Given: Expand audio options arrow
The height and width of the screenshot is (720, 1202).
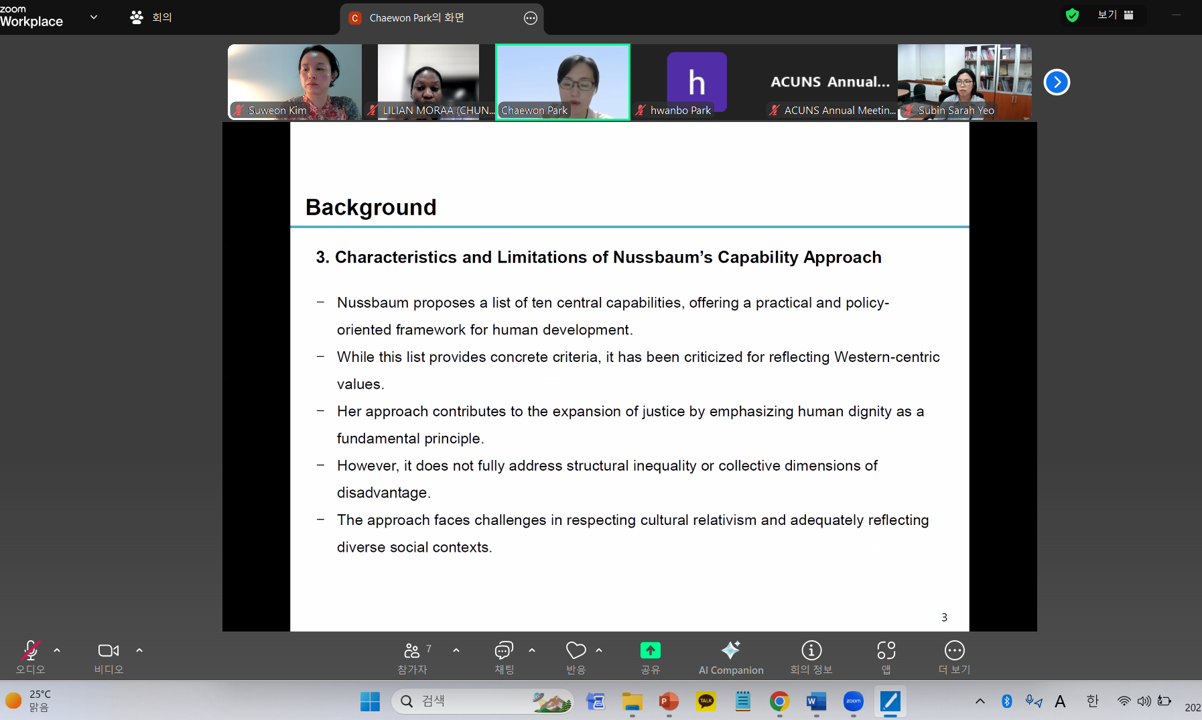Looking at the screenshot, I should [x=57, y=651].
